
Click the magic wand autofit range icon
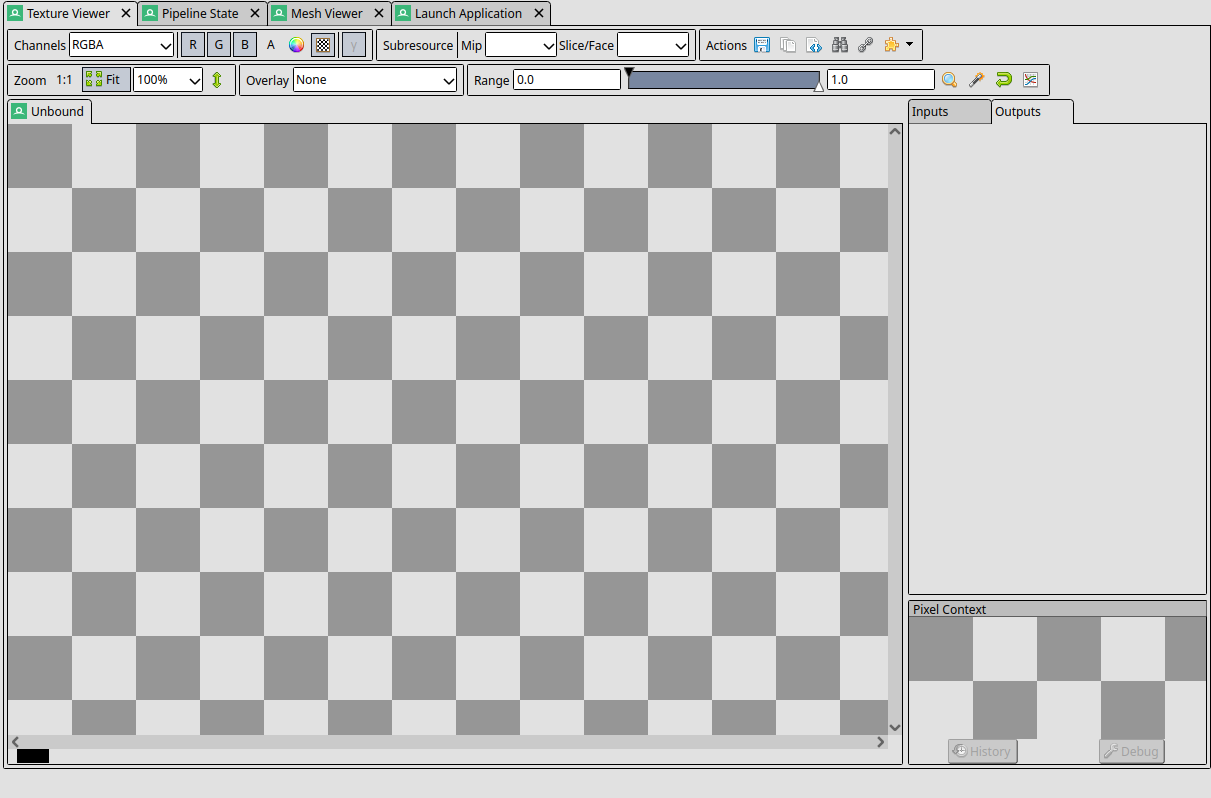(x=977, y=80)
